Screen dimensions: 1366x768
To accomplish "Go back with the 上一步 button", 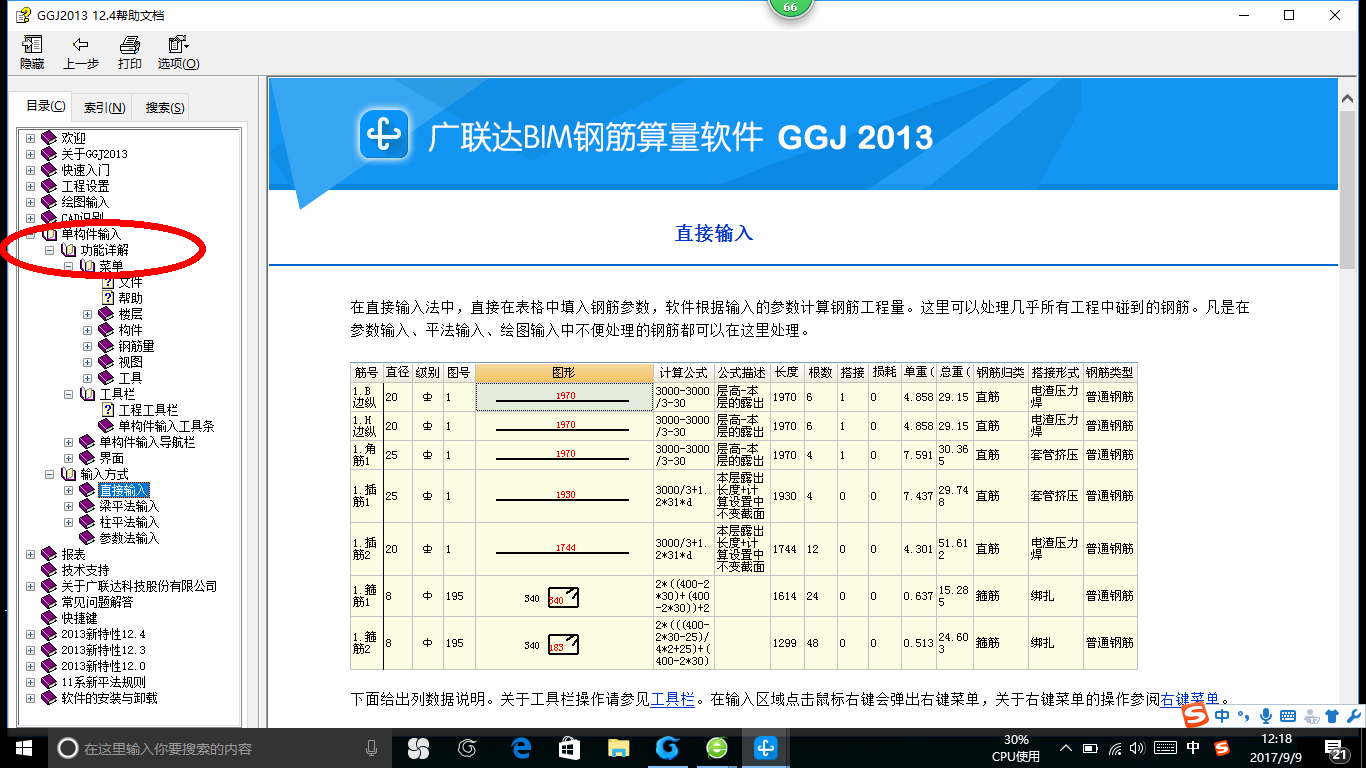I will pos(81,53).
